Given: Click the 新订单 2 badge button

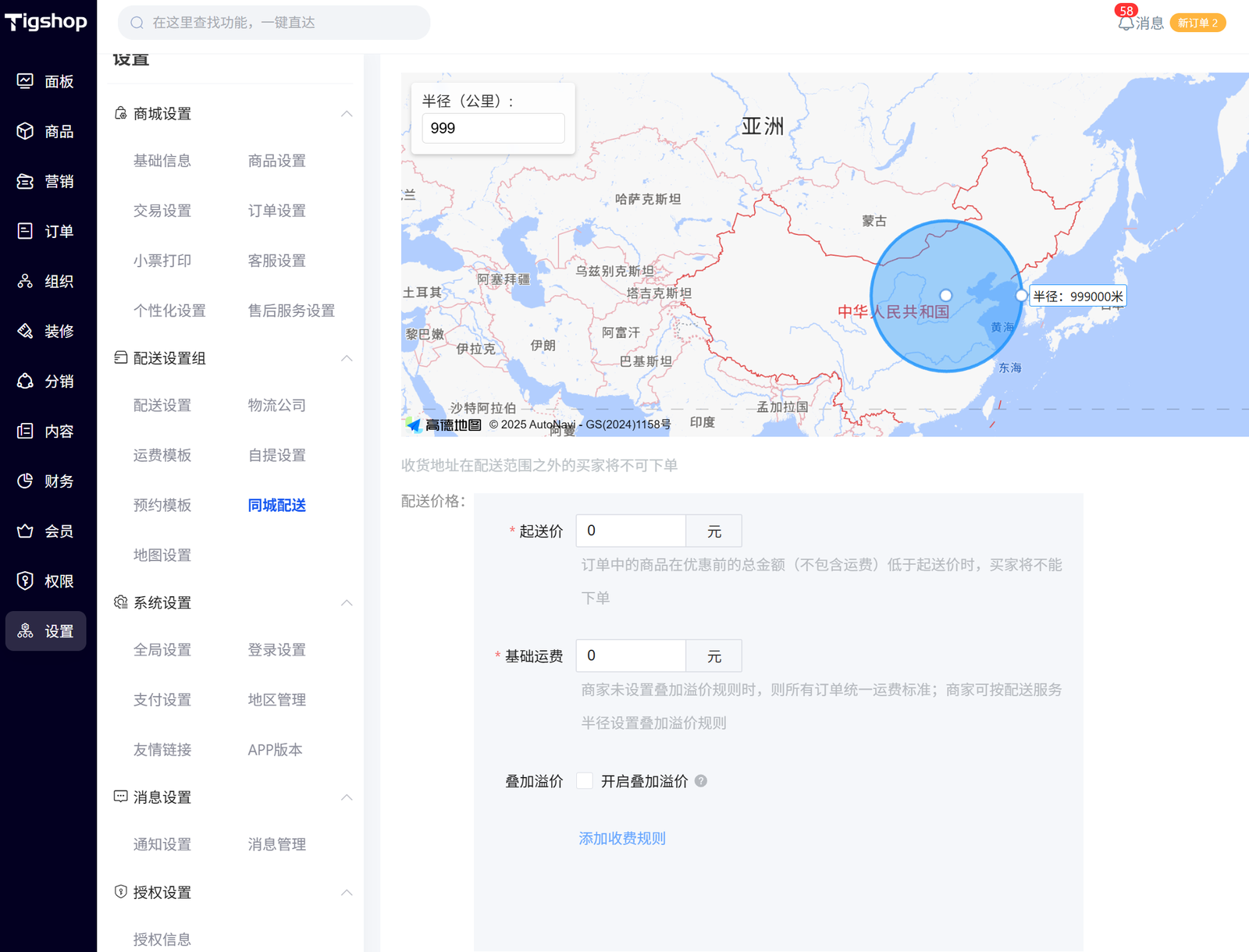Looking at the screenshot, I should 1197,23.
